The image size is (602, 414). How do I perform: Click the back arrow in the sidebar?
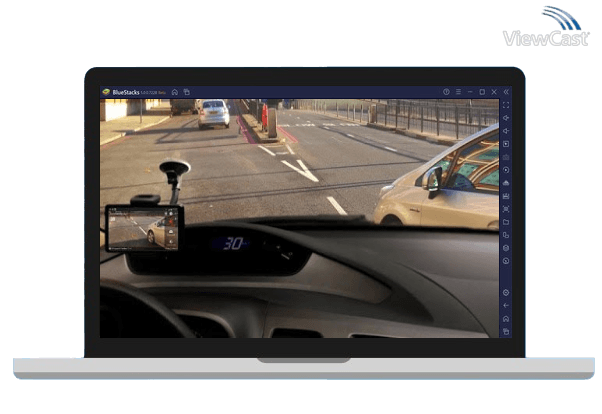[506, 306]
